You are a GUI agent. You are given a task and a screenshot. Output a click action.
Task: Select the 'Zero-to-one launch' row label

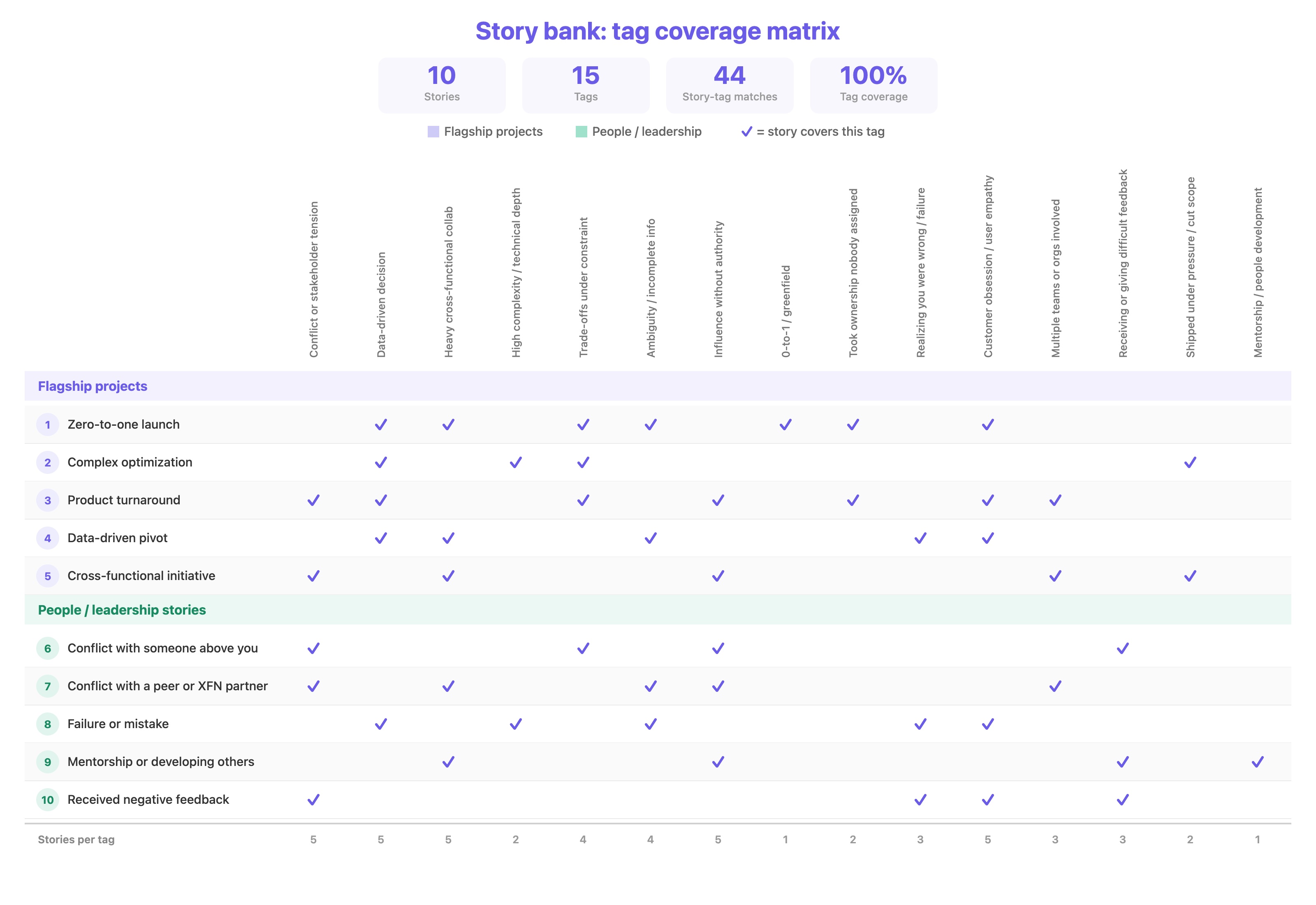[123, 425]
